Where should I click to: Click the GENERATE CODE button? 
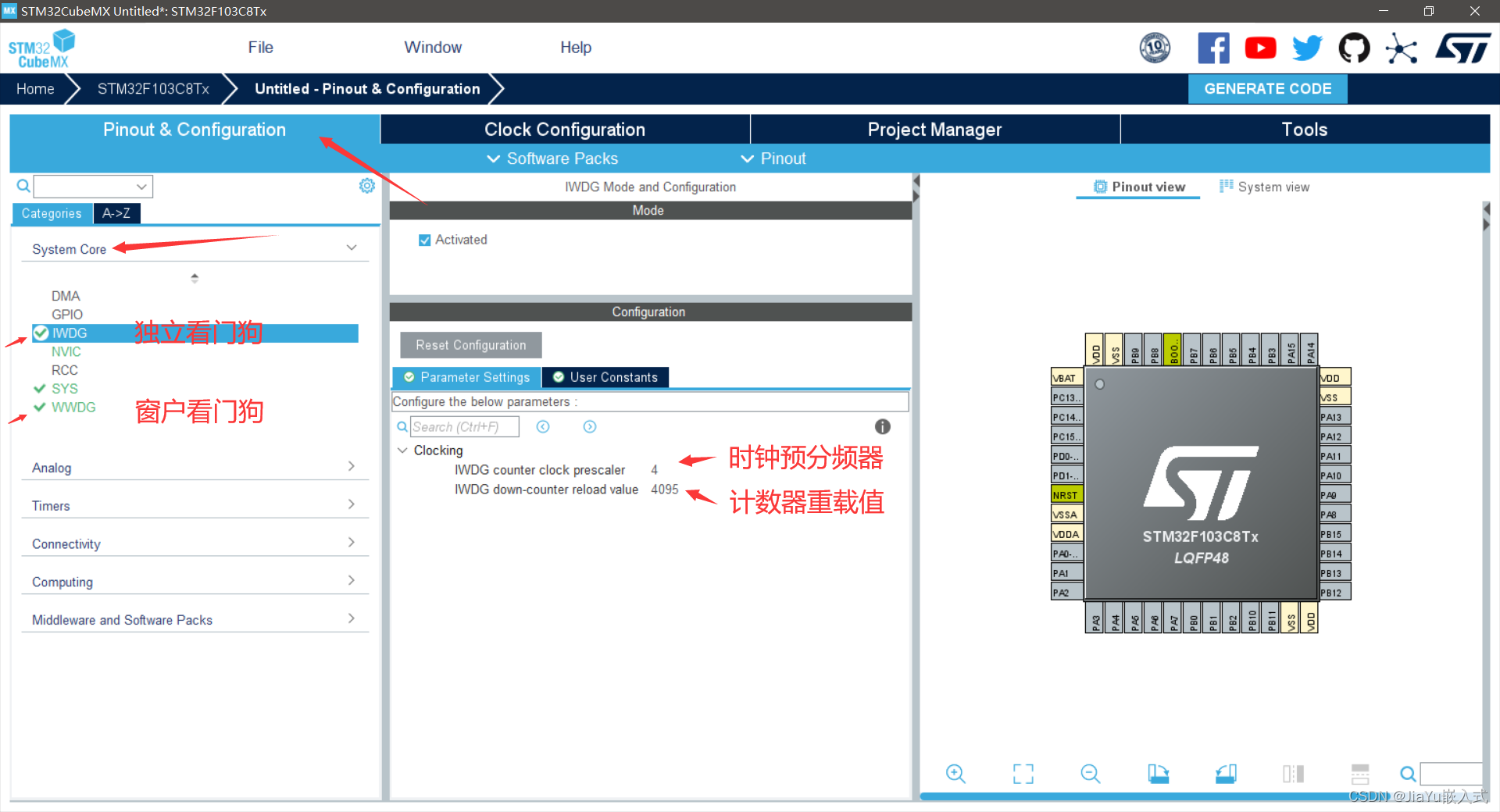1267,88
